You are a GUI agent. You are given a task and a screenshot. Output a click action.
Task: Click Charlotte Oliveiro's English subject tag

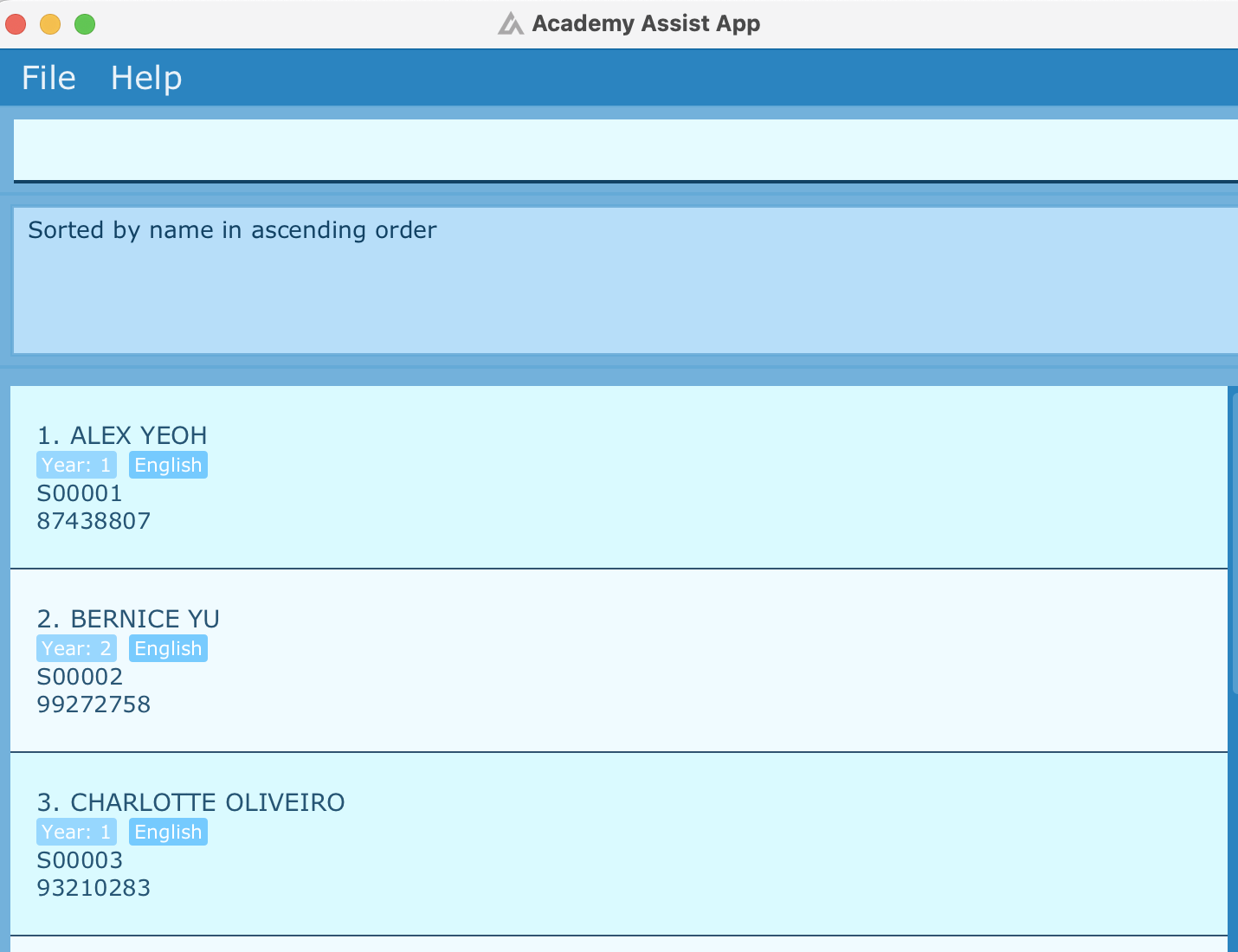click(168, 832)
